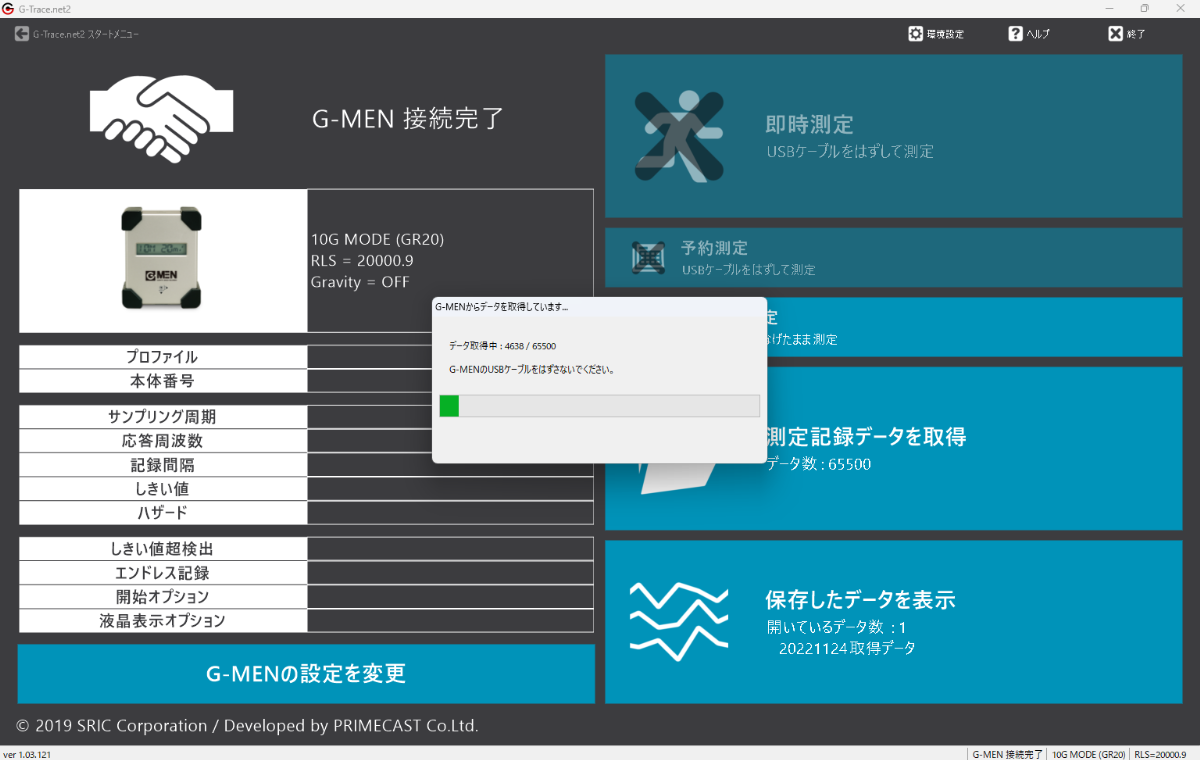Click ver 1.03.121 in status bar
Viewport: 1200px width, 760px height.
pos(27,754)
